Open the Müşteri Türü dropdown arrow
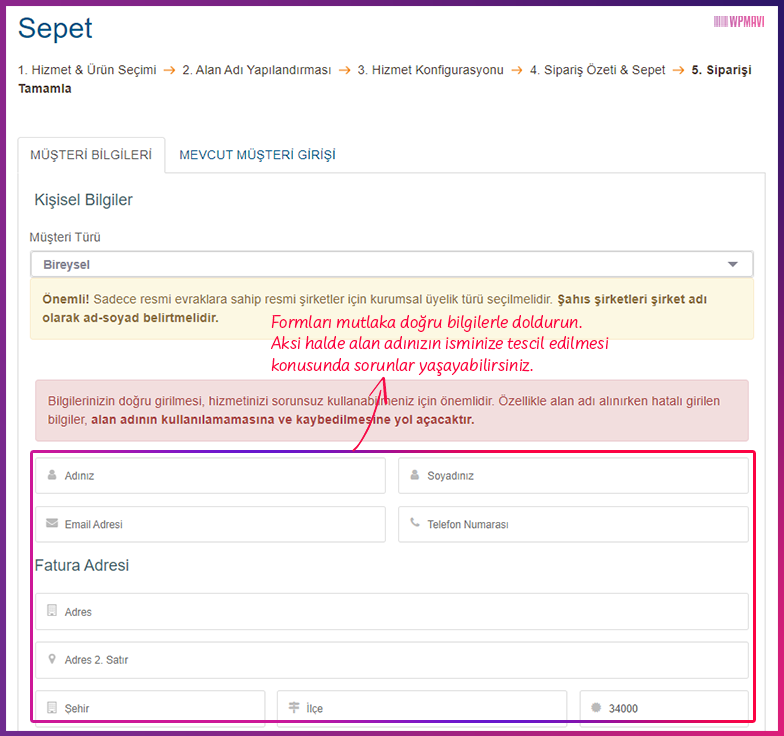This screenshot has height=736, width=784. (732, 264)
